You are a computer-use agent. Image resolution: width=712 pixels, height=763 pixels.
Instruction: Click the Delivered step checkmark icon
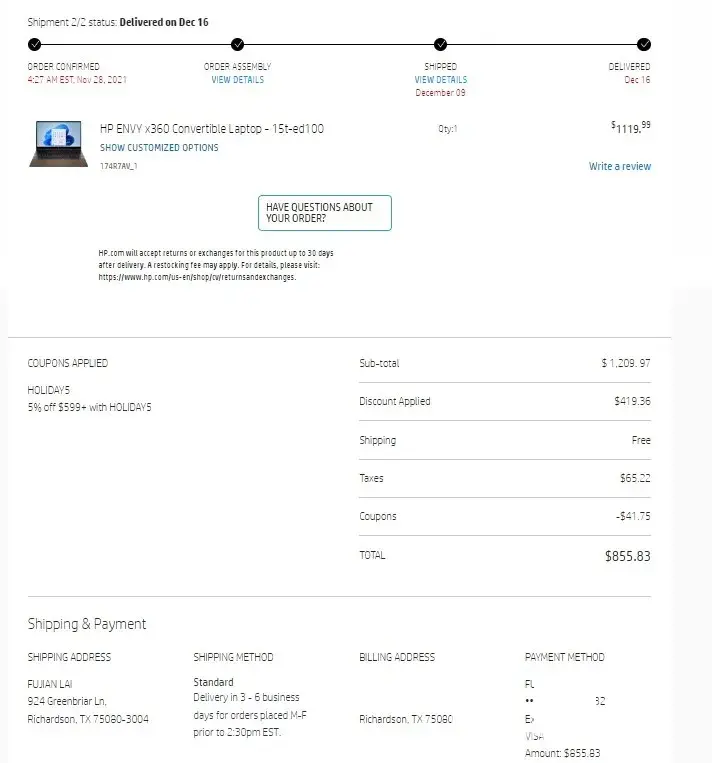(644, 44)
